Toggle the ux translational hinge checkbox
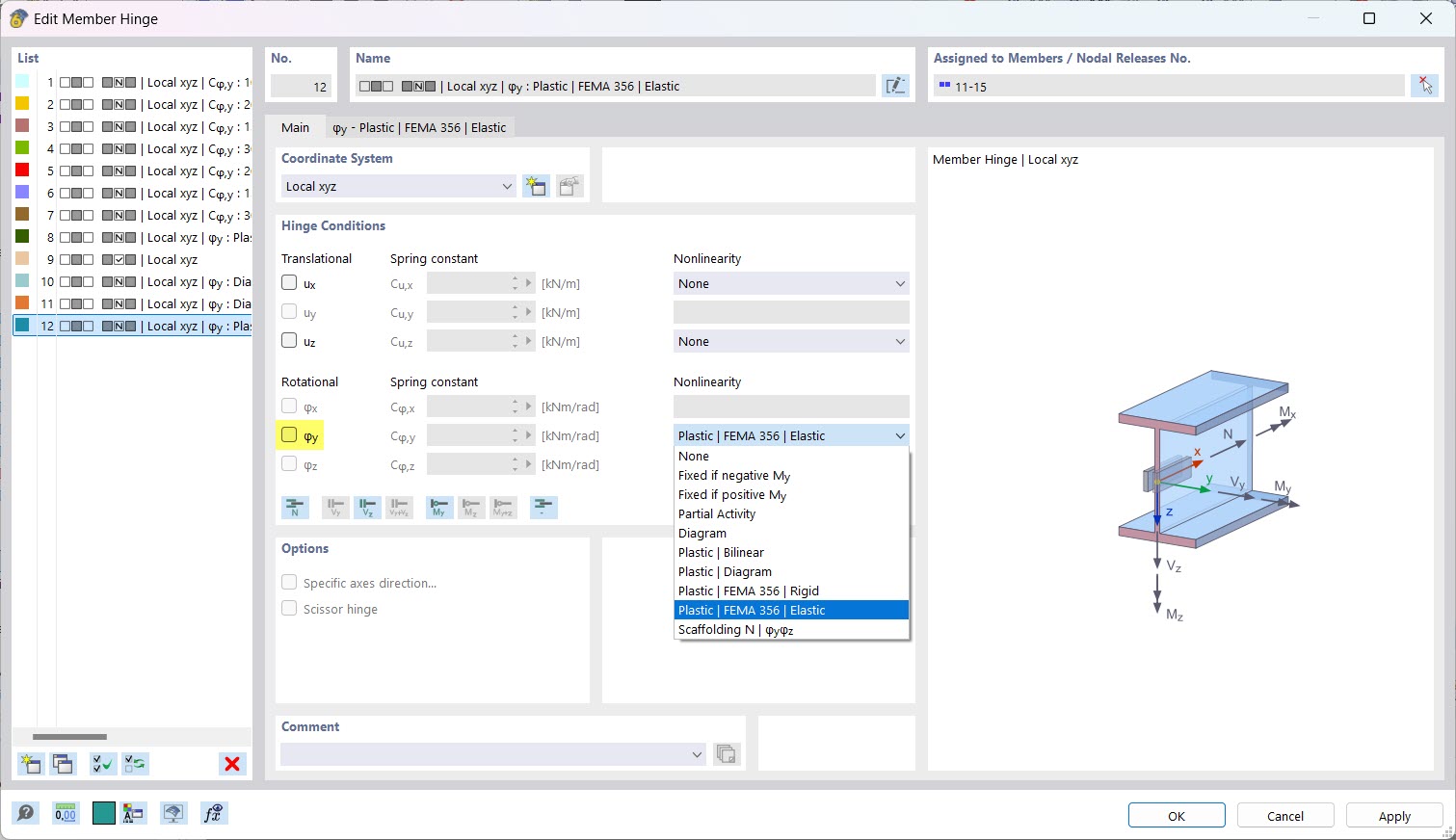The image size is (1456, 840). click(x=288, y=282)
